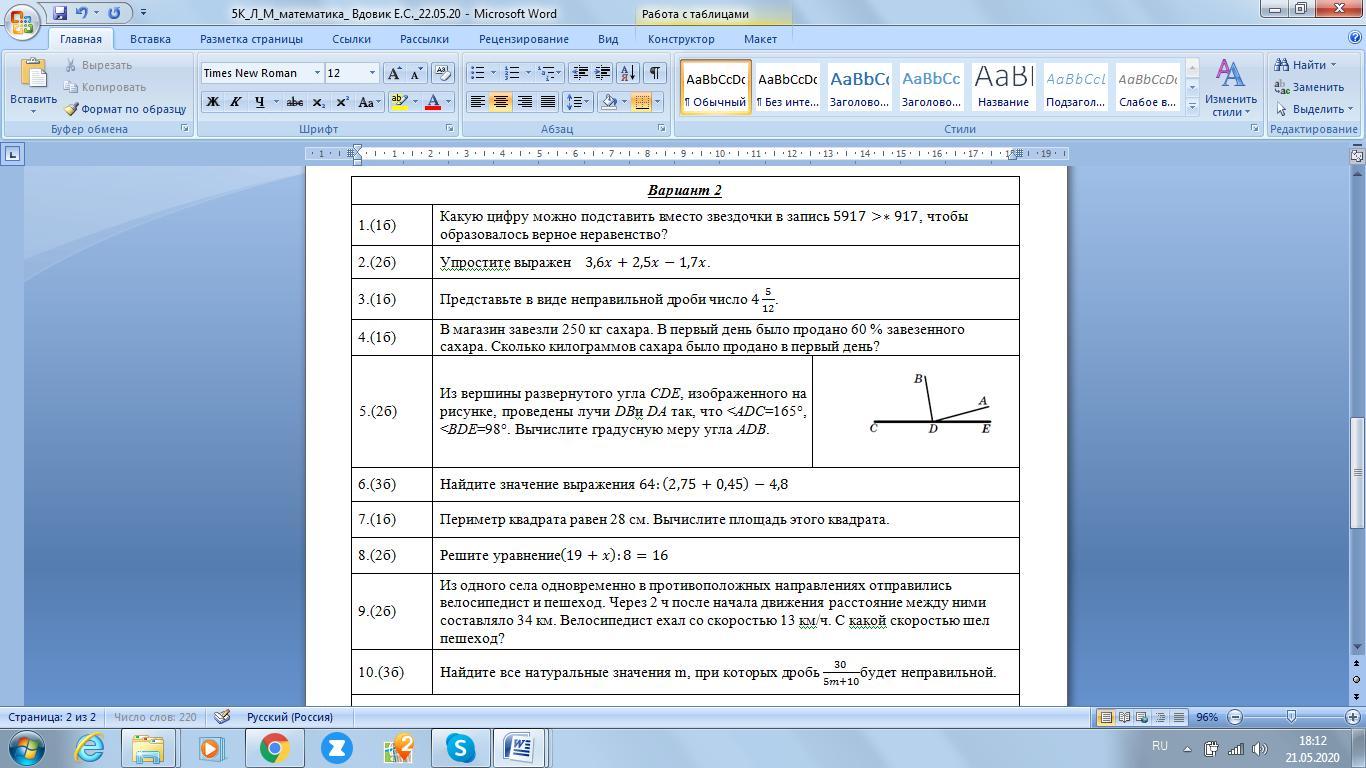Open the Office button menu
This screenshot has height=768, width=1366.
[21, 20]
